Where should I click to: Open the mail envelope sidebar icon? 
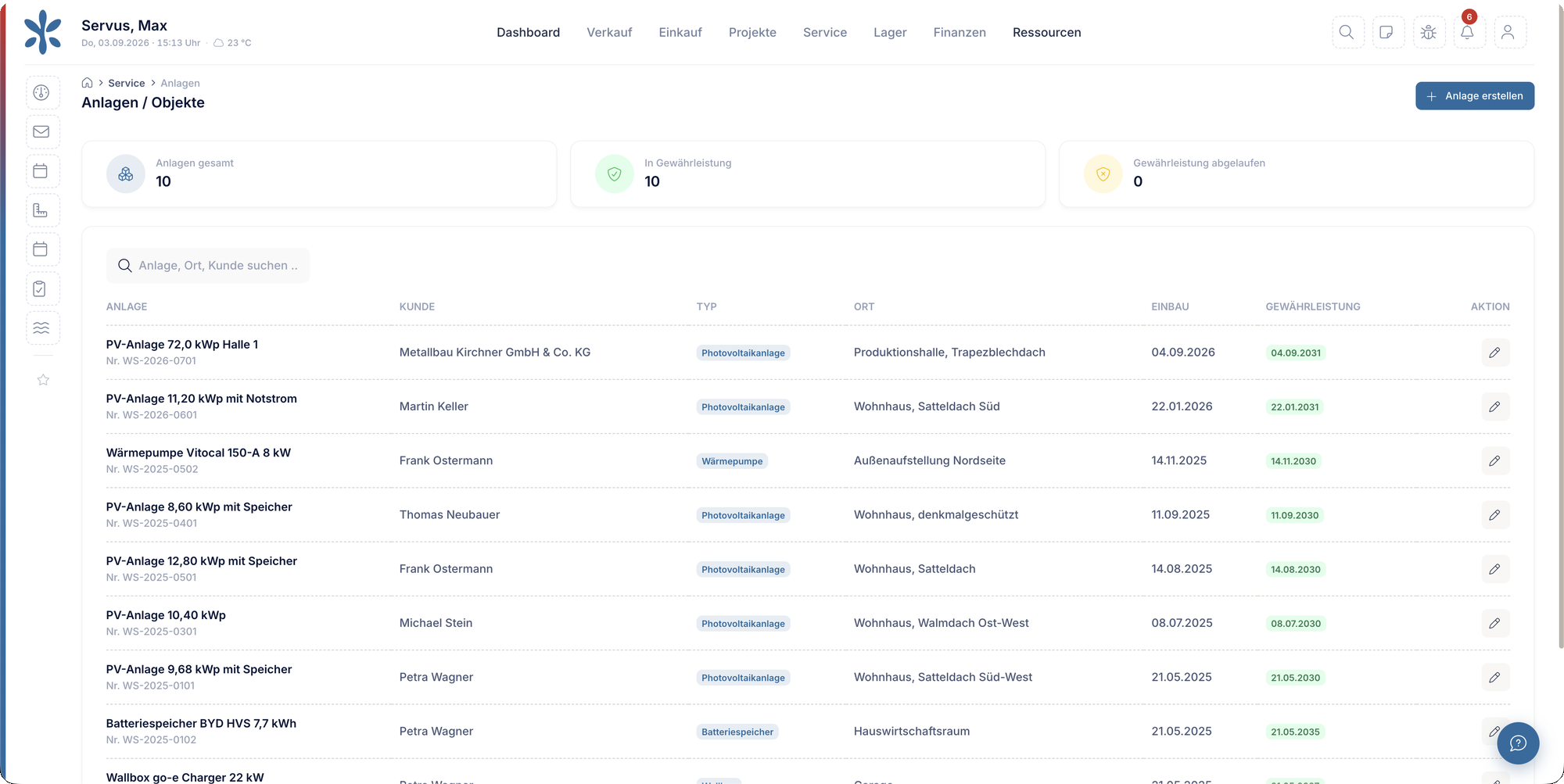point(42,132)
